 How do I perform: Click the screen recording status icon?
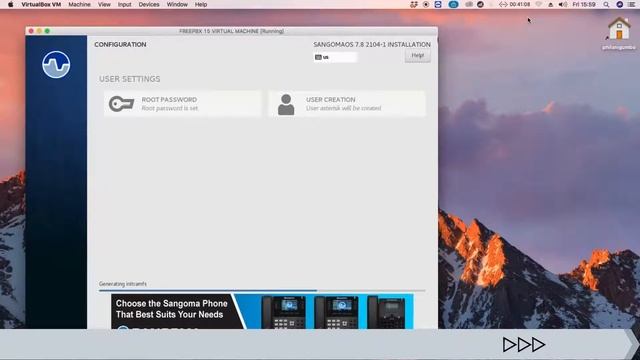pyautogui.click(x=426, y=4)
